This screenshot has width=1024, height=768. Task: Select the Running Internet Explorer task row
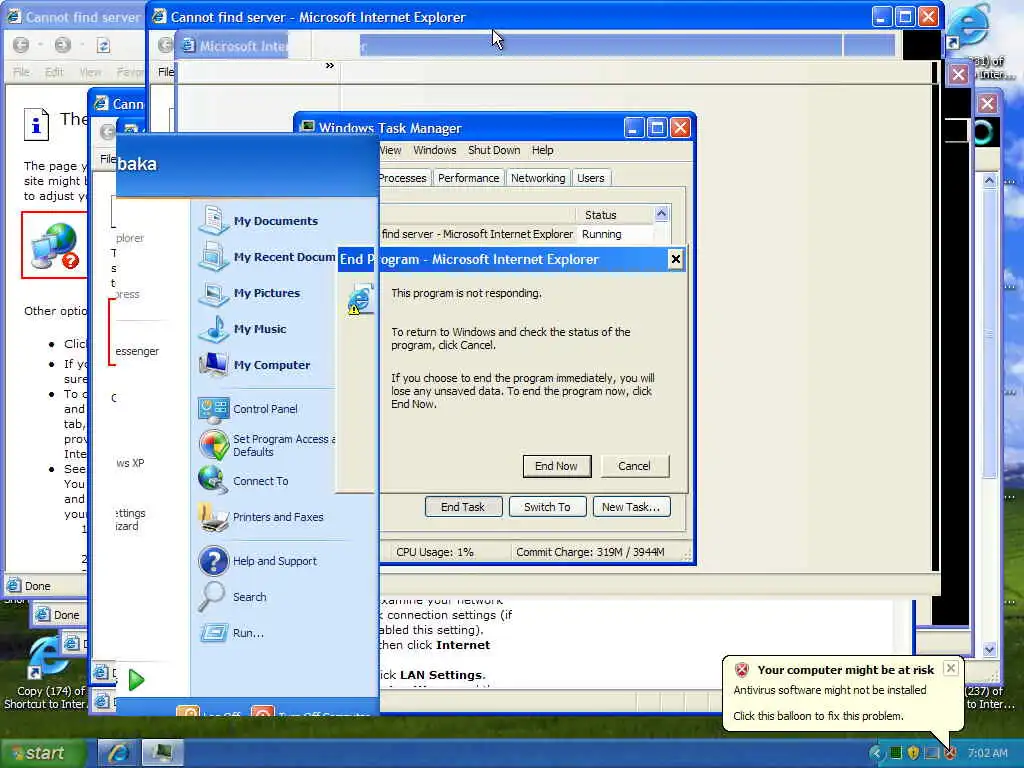516,234
